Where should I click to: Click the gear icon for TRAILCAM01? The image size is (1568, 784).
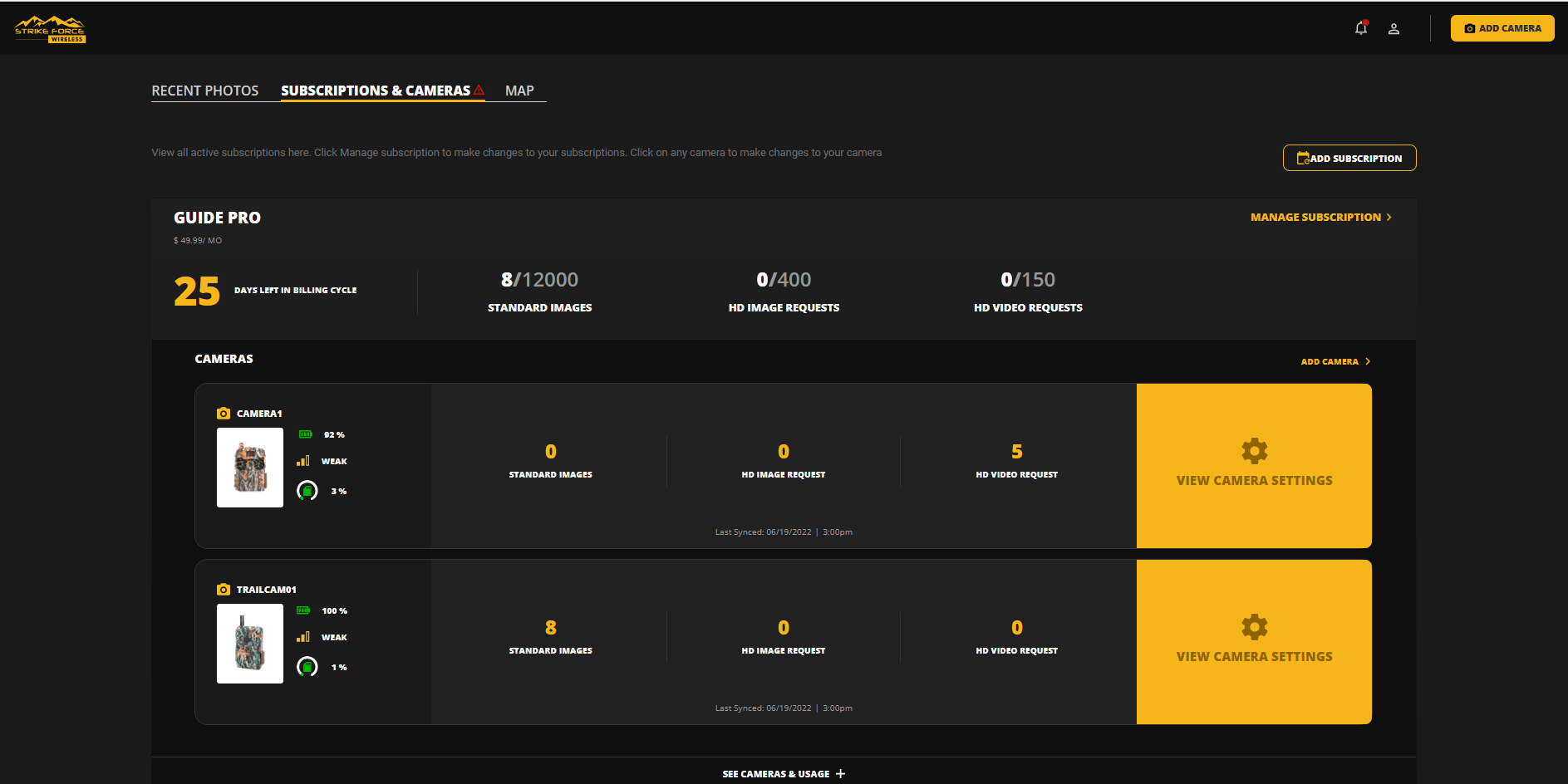(x=1254, y=627)
